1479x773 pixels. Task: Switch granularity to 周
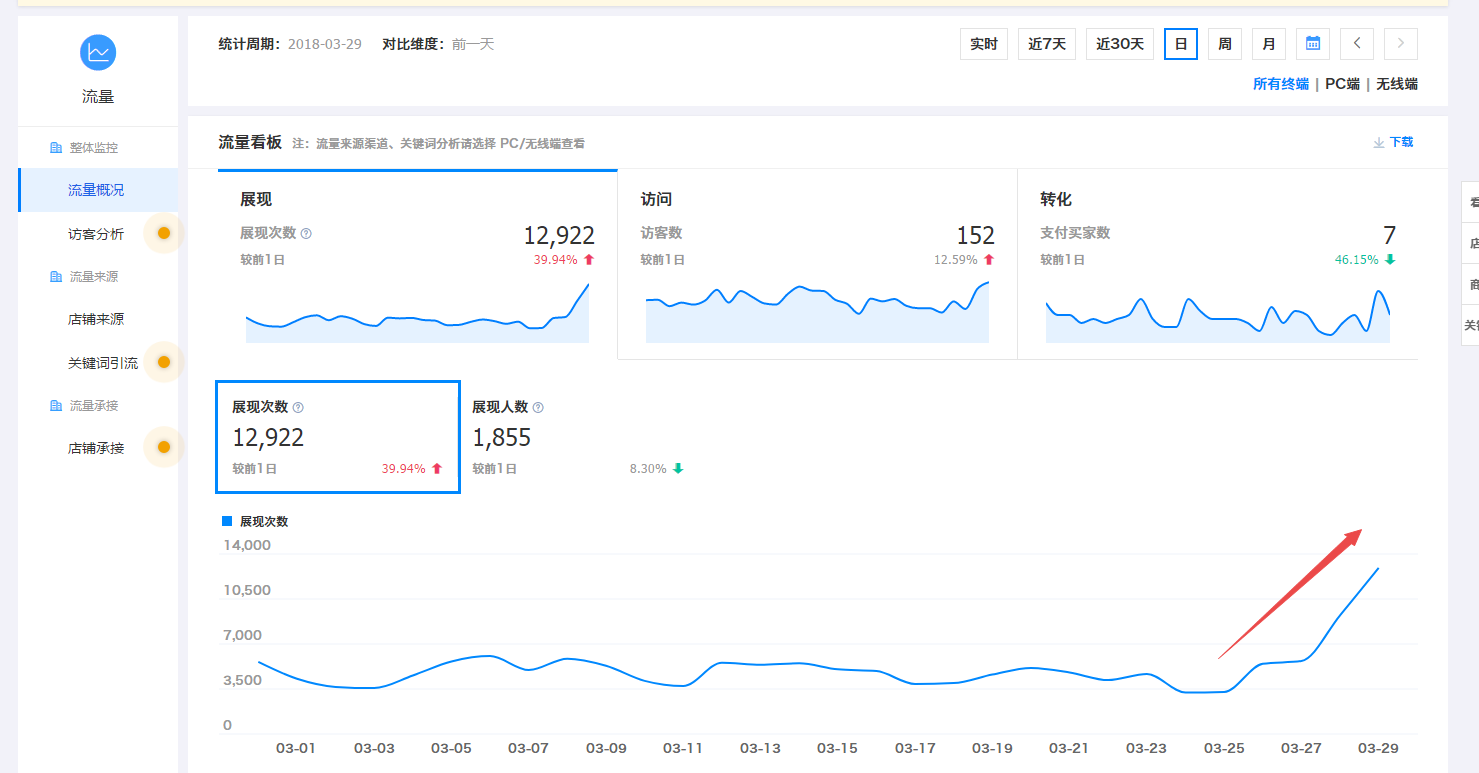click(x=1225, y=44)
